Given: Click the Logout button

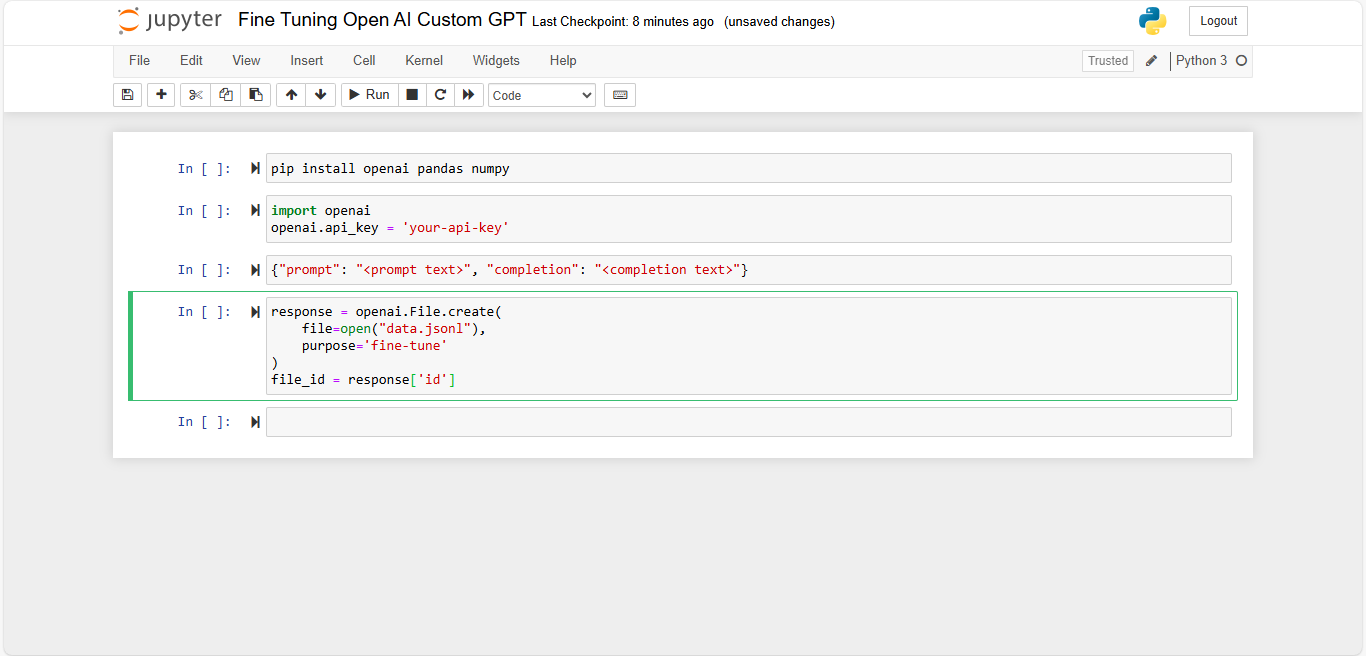Looking at the screenshot, I should coord(1218,21).
